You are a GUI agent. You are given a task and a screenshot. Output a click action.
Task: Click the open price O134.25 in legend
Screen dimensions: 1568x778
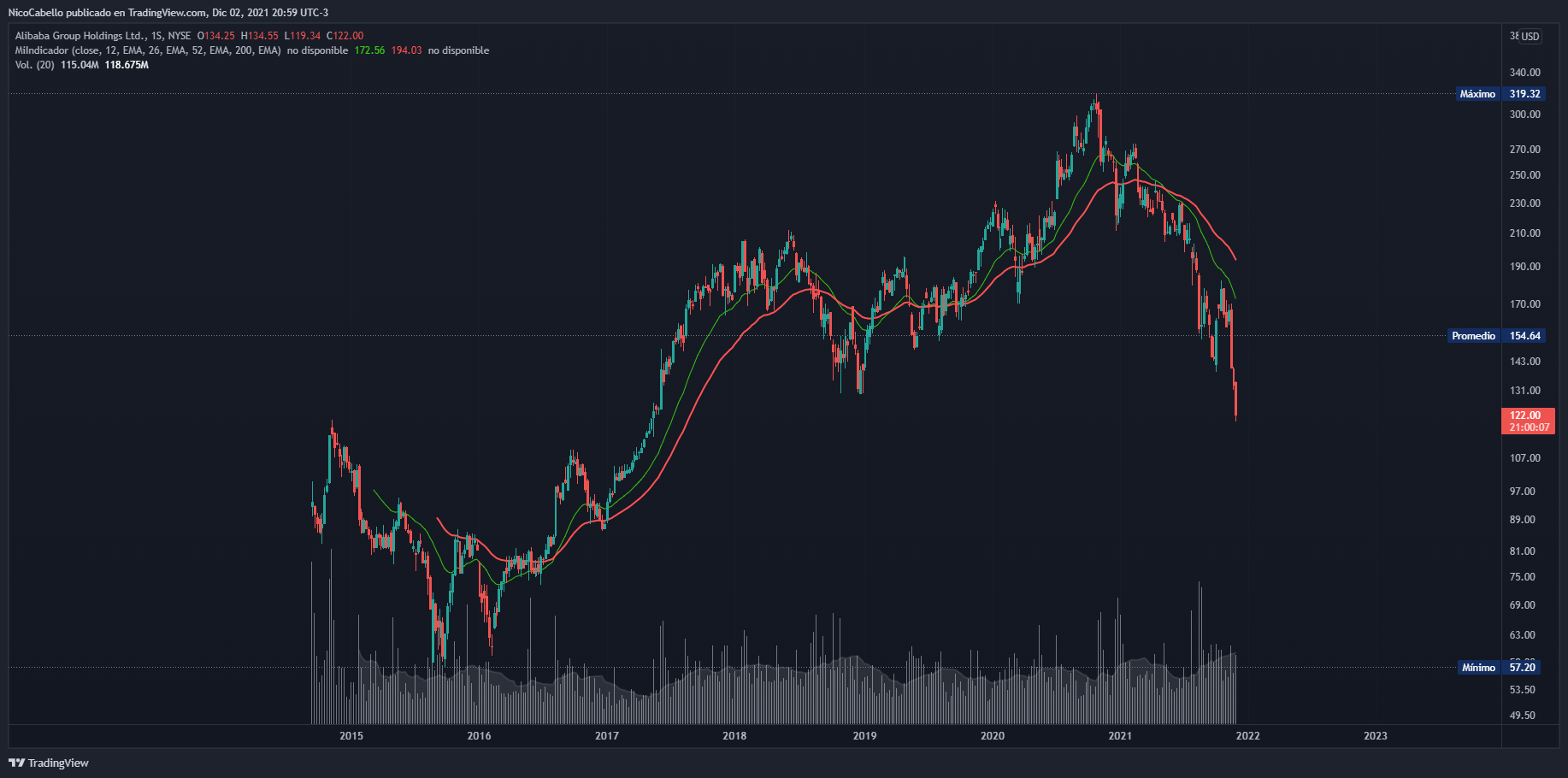point(215,36)
